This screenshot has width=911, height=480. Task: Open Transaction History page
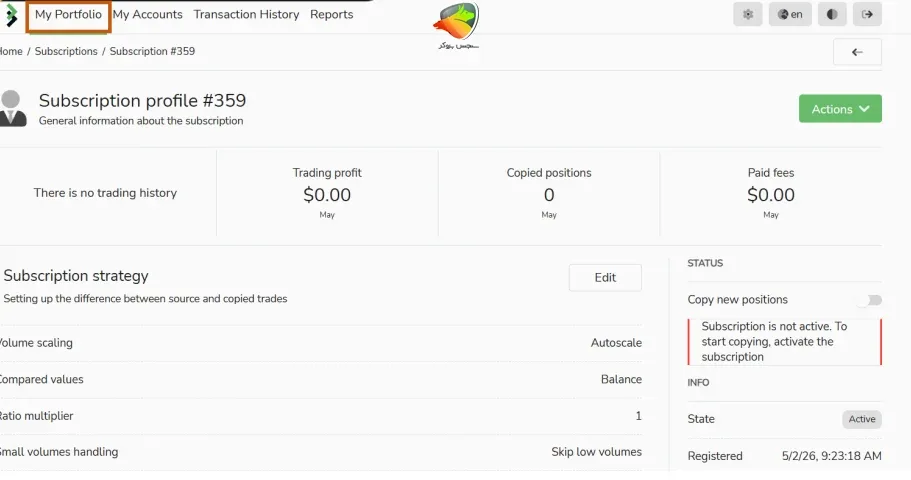tap(246, 15)
